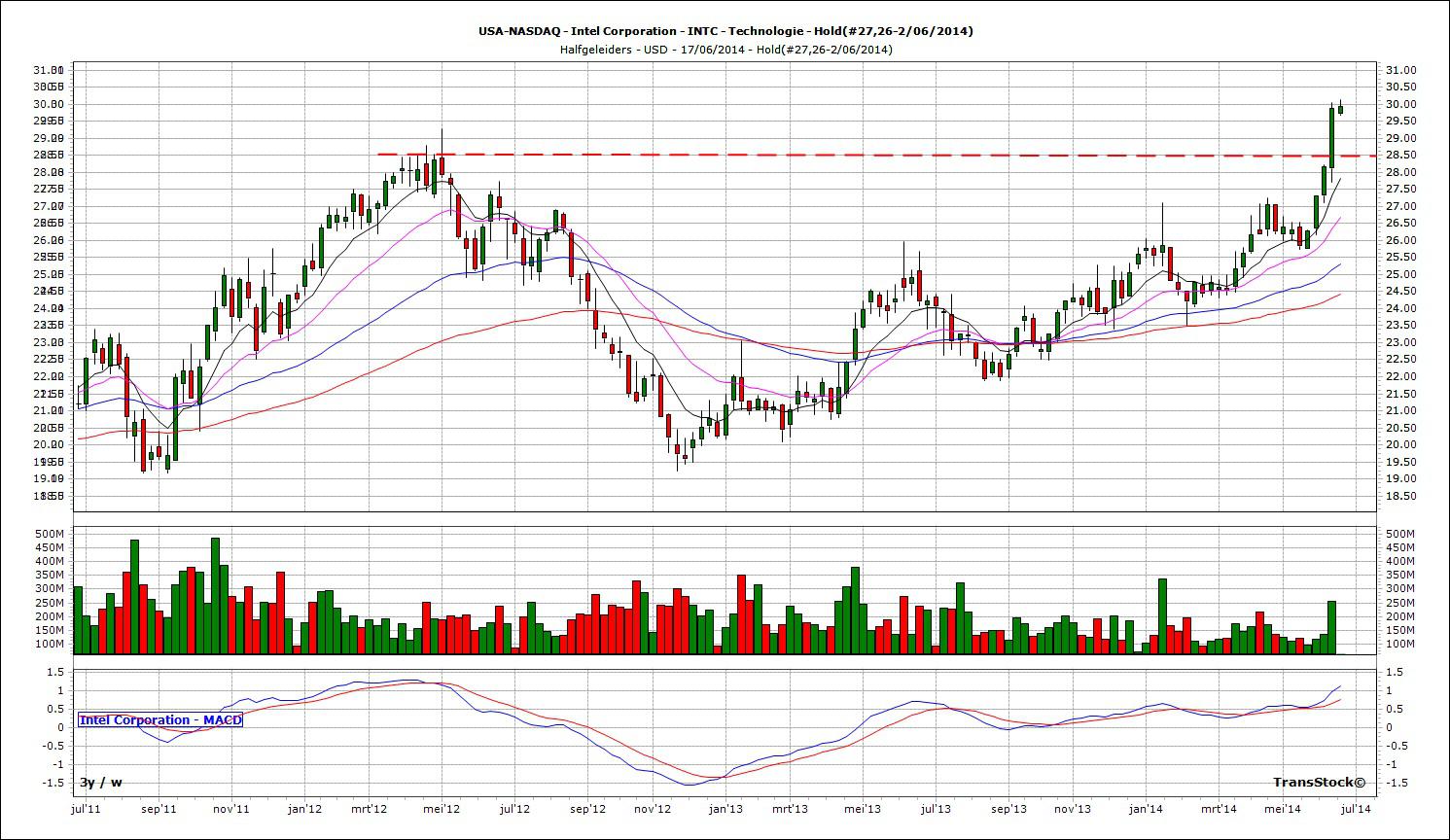Select 25.50 on the right price axis
The image size is (1450, 840).
point(1400,258)
